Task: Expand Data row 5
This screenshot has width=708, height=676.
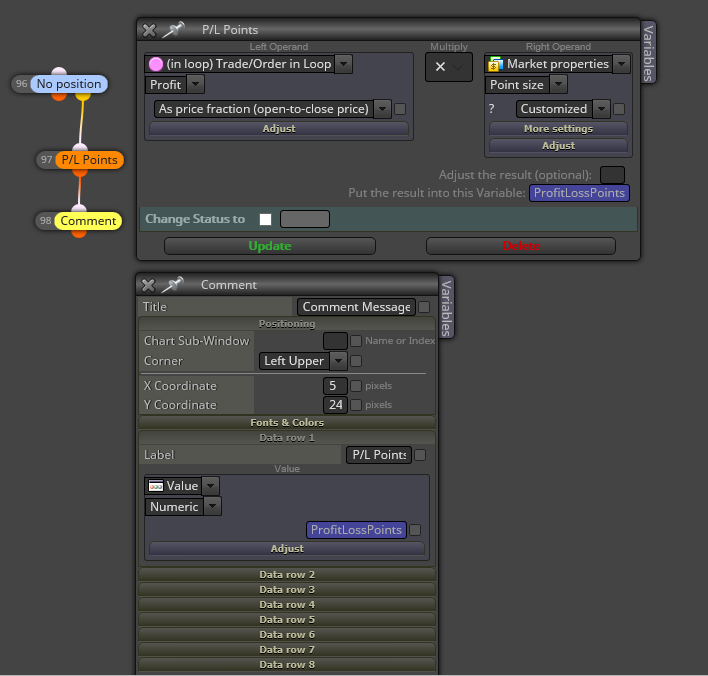Action: 287,620
